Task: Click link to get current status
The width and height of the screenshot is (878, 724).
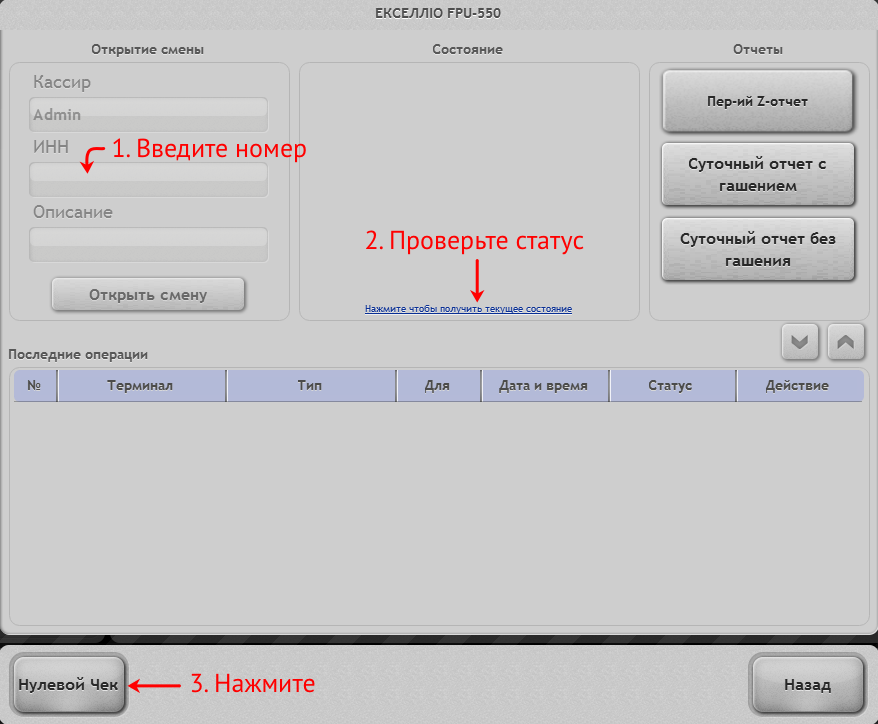Action: (468, 309)
